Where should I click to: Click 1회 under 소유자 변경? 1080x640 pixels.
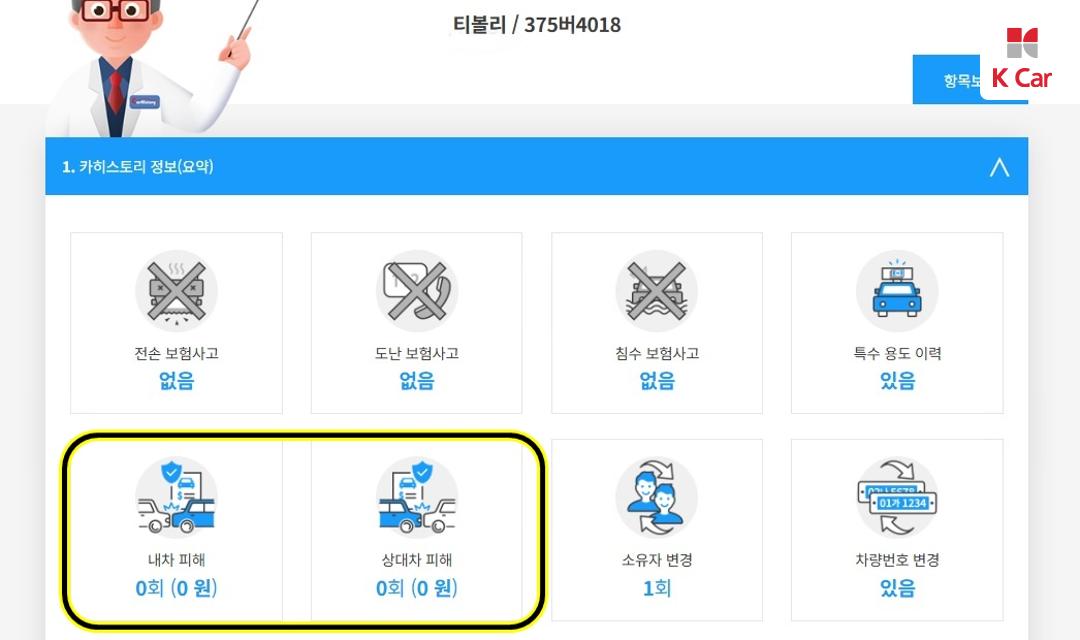(x=656, y=588)
